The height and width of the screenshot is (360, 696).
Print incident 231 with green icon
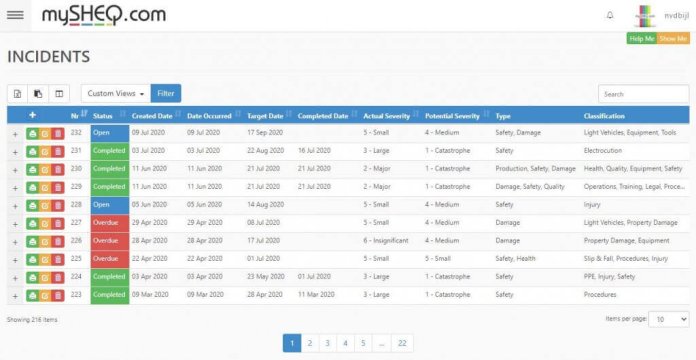point(32,152)
